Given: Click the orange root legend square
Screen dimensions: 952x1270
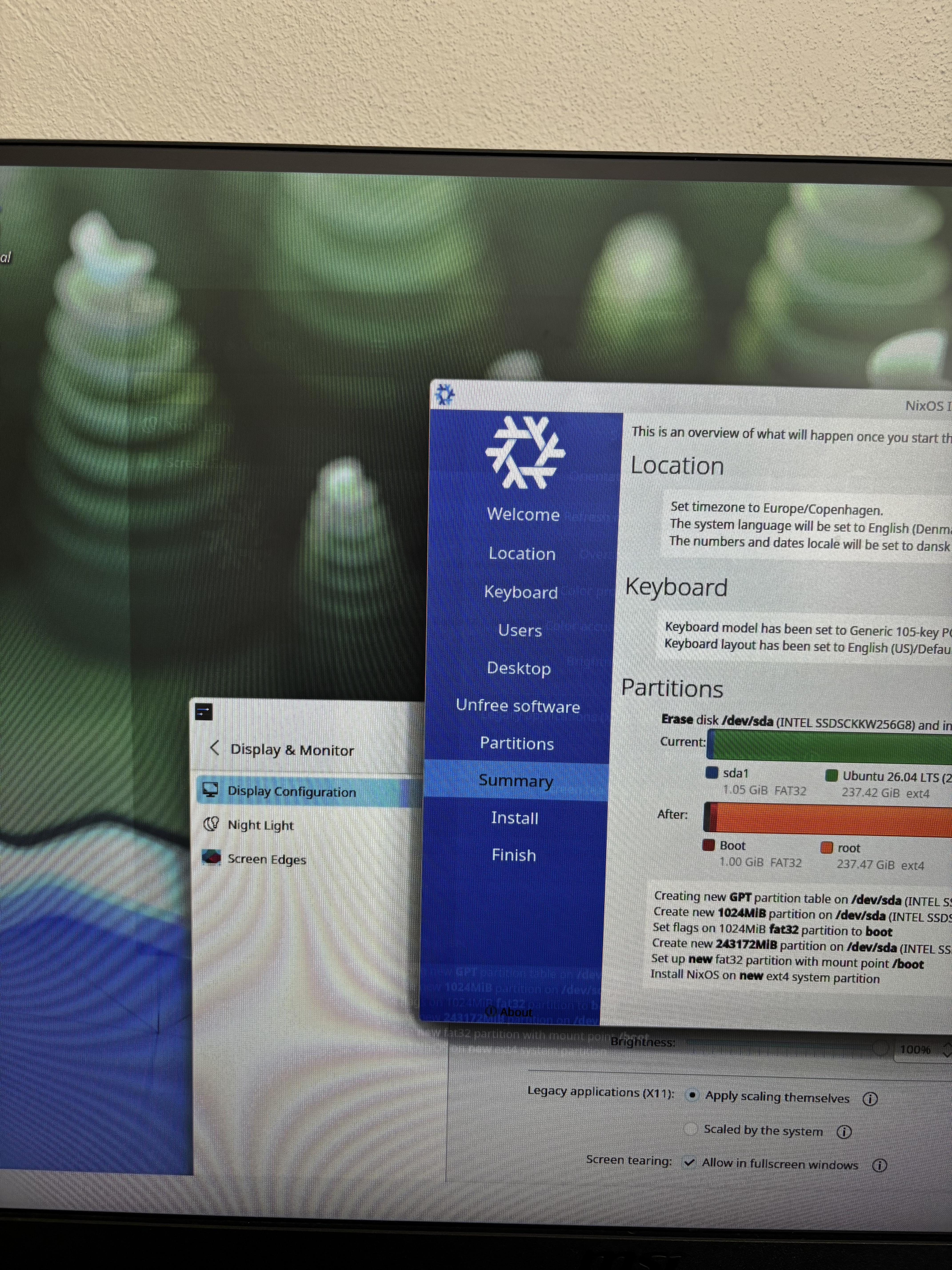Looking at the screenshot, I should 826,847.
